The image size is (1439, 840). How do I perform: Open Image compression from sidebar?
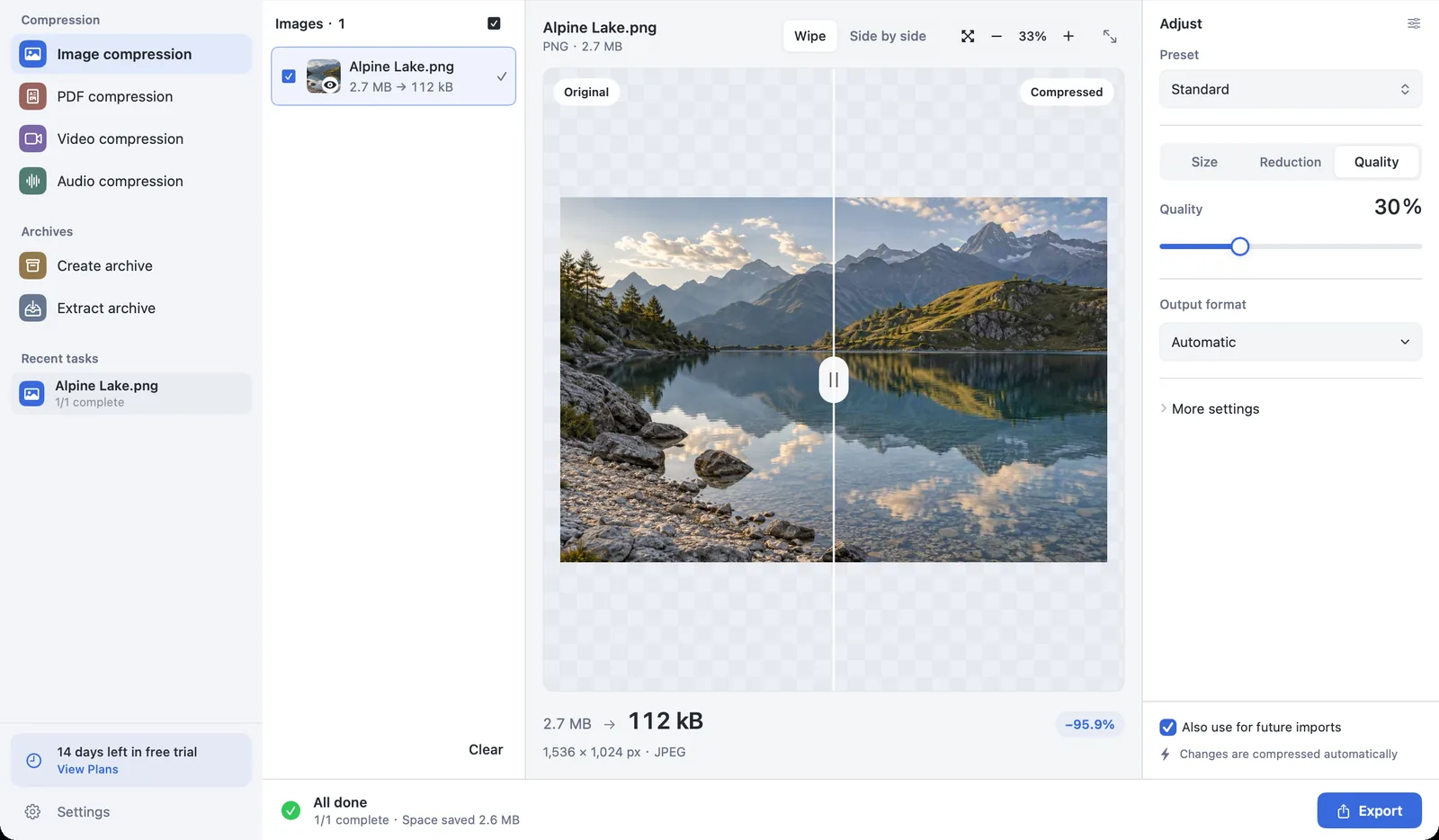131,54
